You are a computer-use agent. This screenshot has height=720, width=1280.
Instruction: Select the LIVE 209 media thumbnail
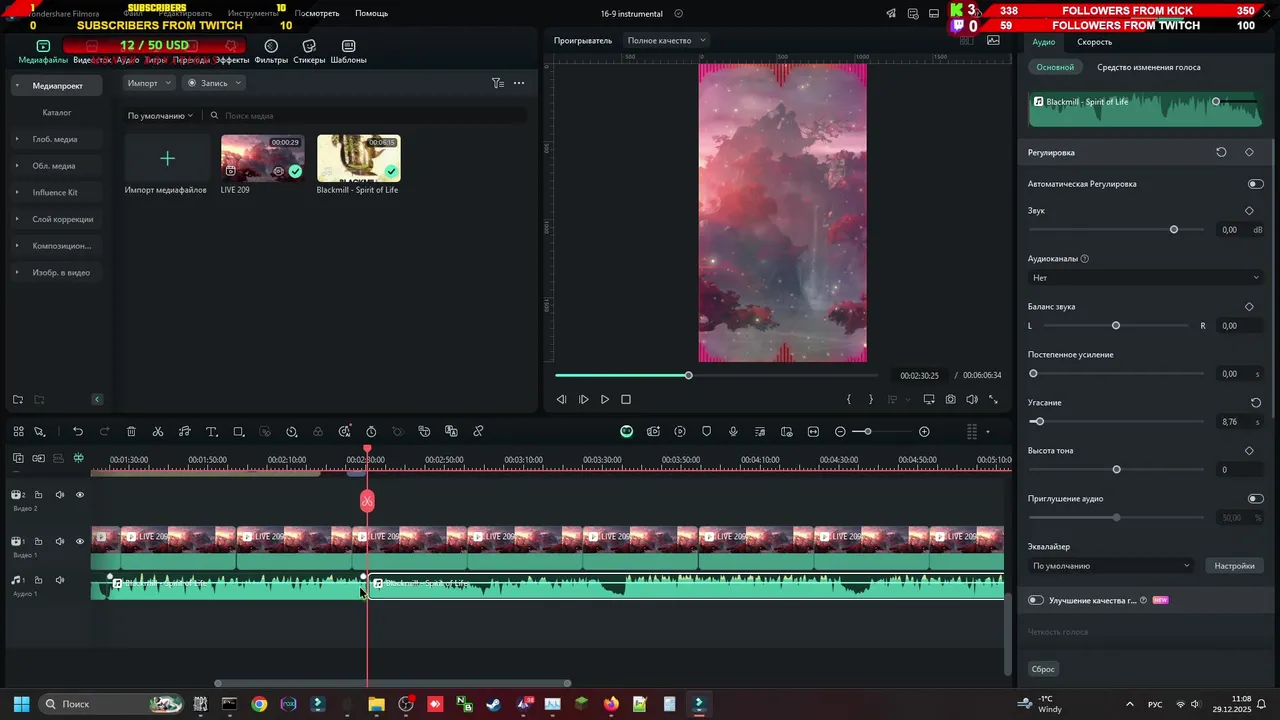pos(262,158)
